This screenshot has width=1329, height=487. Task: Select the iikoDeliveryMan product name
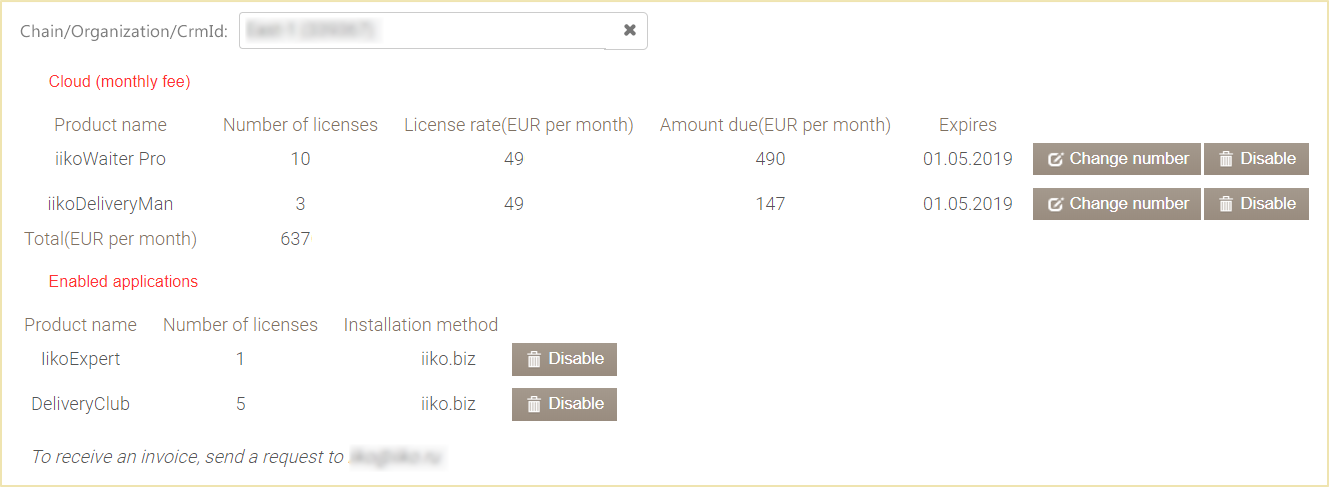click(110, 204)
